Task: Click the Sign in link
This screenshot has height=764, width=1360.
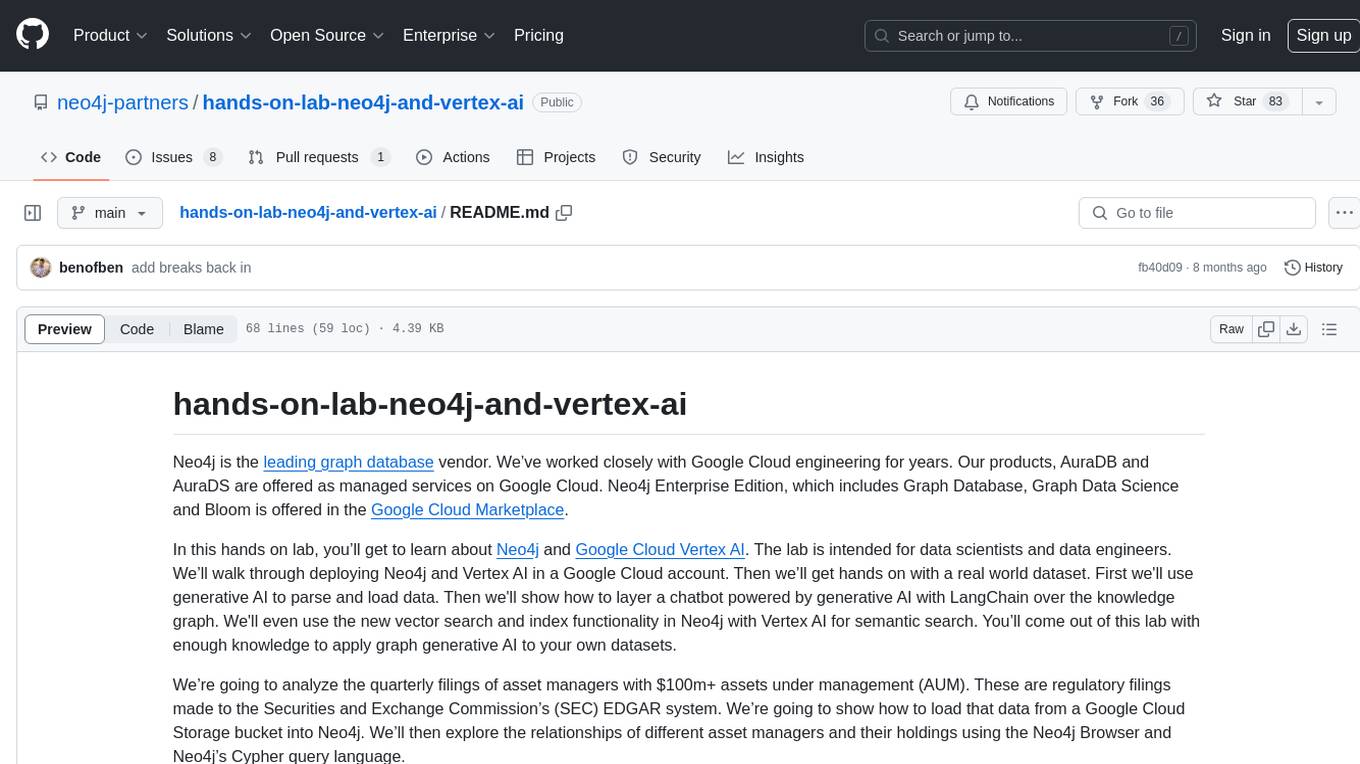Action: click(x=1246, y=35)
